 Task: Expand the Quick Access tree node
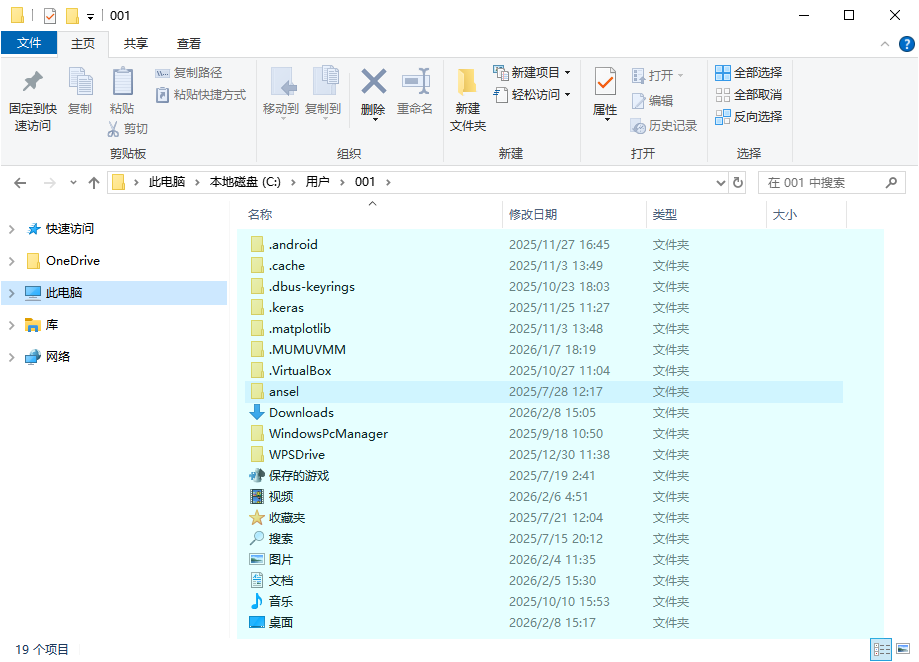(12, 229)
